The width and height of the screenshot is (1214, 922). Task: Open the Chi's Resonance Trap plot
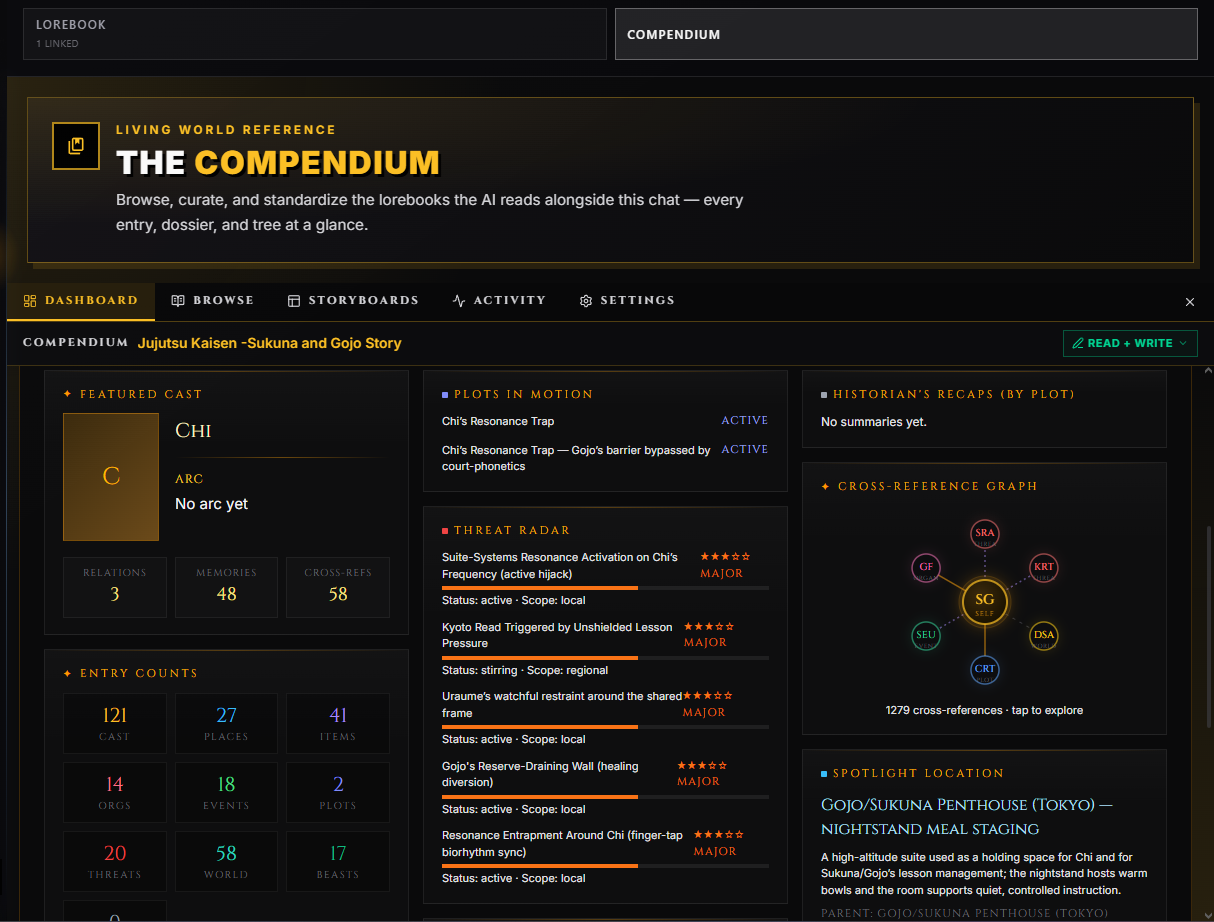[605, 421]
